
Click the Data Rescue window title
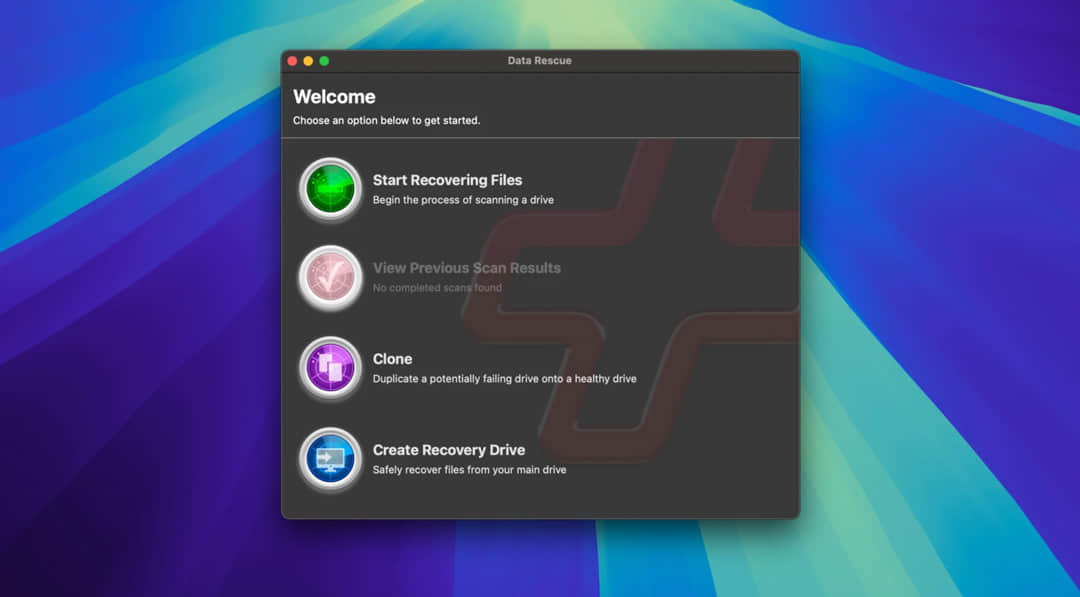click(540, 60)
